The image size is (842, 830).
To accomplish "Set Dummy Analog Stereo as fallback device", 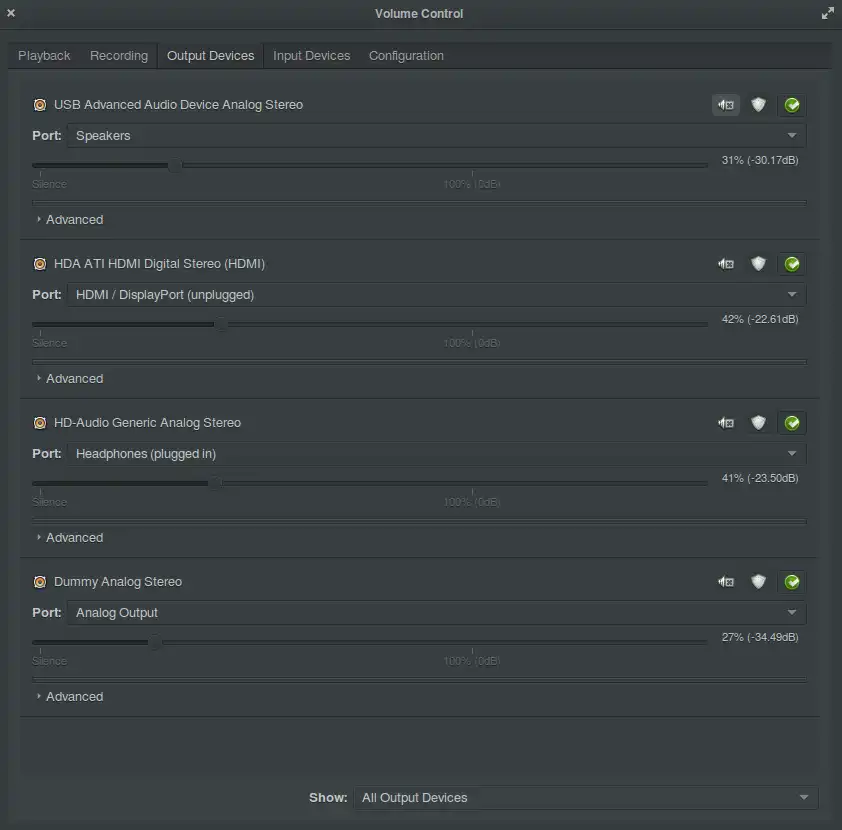I will tap(792, 582).
